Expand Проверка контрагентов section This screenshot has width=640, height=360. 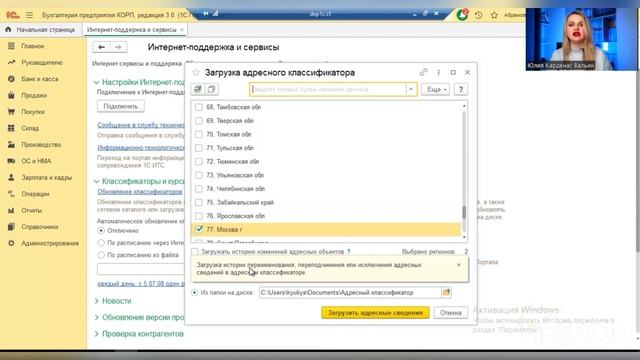coord(97,333)
